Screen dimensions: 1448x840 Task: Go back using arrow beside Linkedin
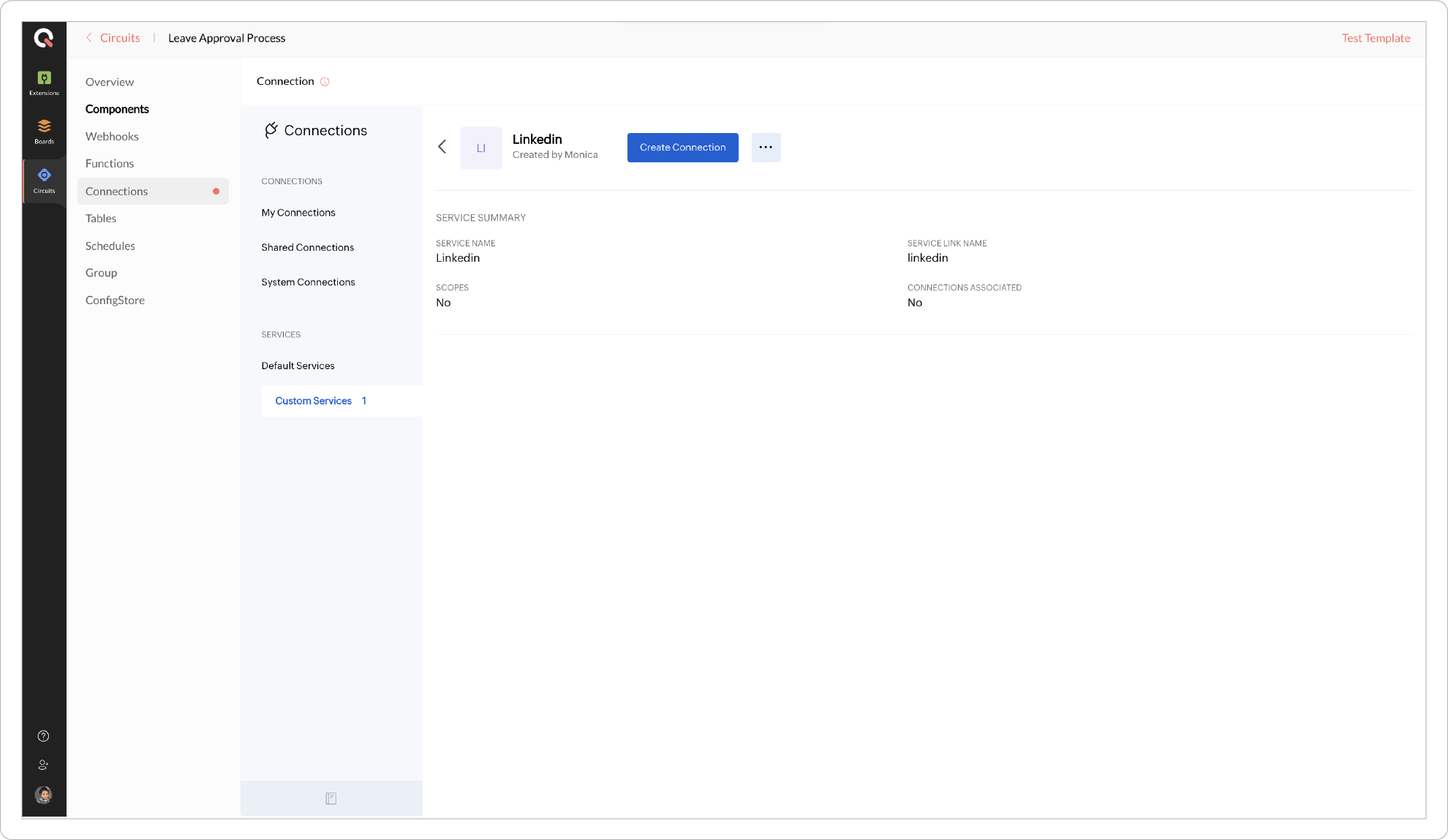[x=442, y=147]
